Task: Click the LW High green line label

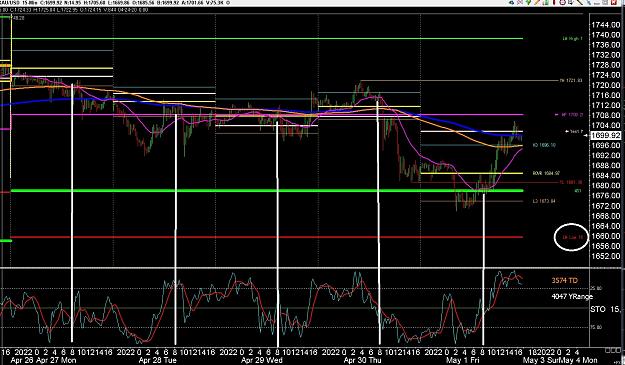Action: click(x=572, y=39)
